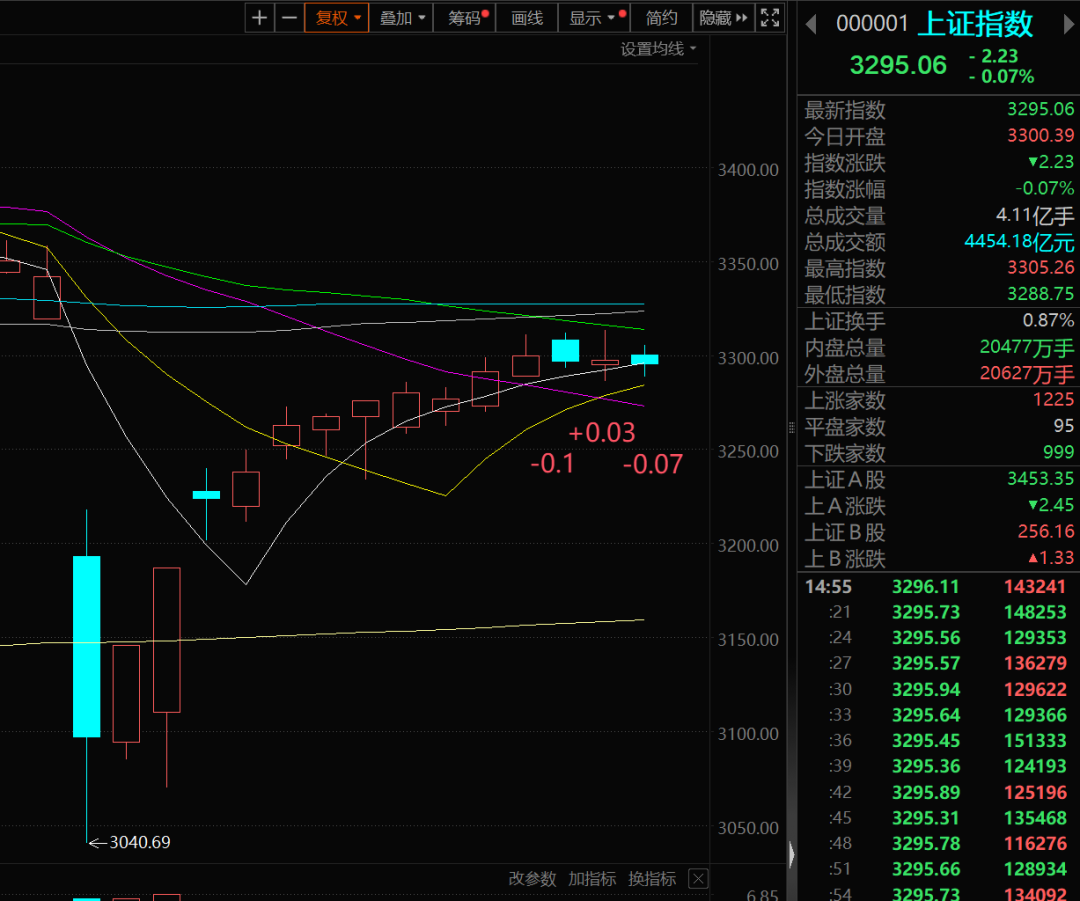
Task: Select the large cyan candlestick with 3040.69 low
Action: [86, 646]
